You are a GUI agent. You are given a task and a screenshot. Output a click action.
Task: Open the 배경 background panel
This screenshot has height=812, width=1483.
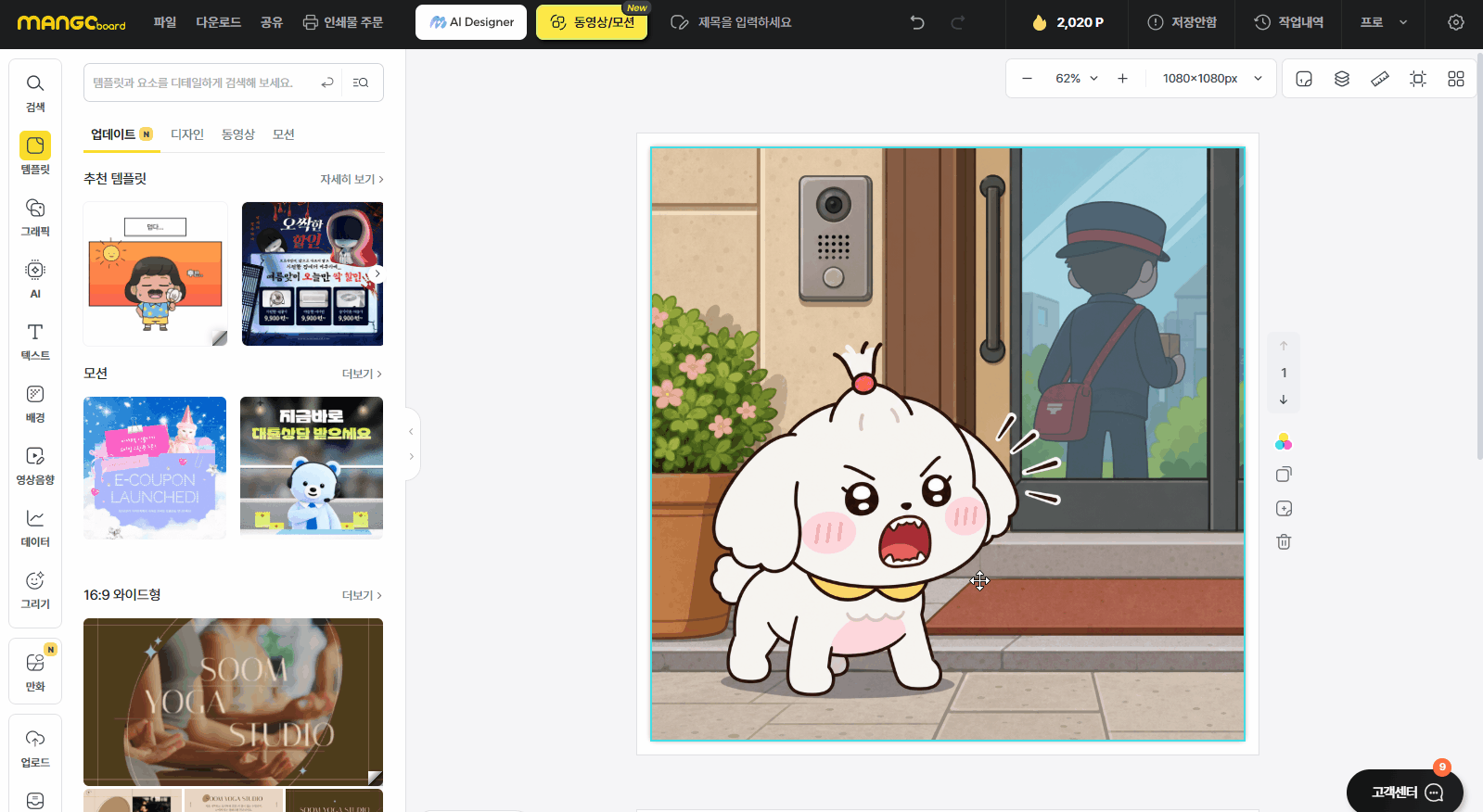[35, 403]
